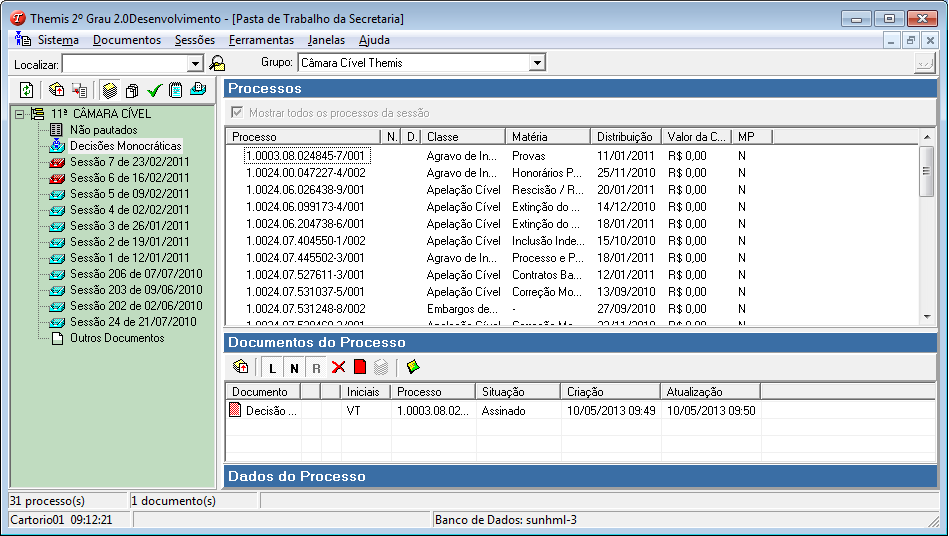Select Sessão 1 de 12/01/2011 tree item

130,258
